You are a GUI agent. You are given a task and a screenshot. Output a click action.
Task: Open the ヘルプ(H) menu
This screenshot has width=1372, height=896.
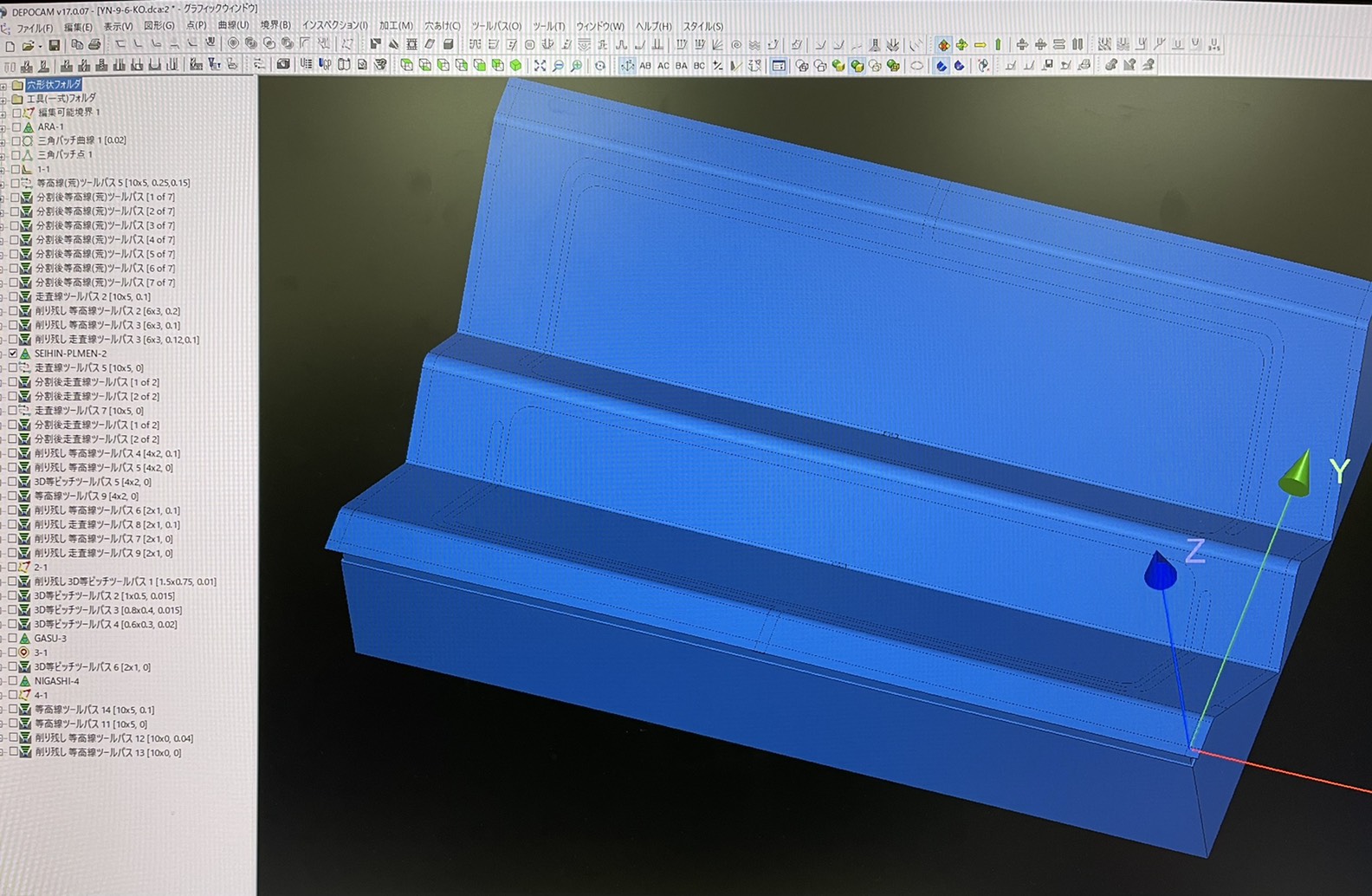click(653, 26)
